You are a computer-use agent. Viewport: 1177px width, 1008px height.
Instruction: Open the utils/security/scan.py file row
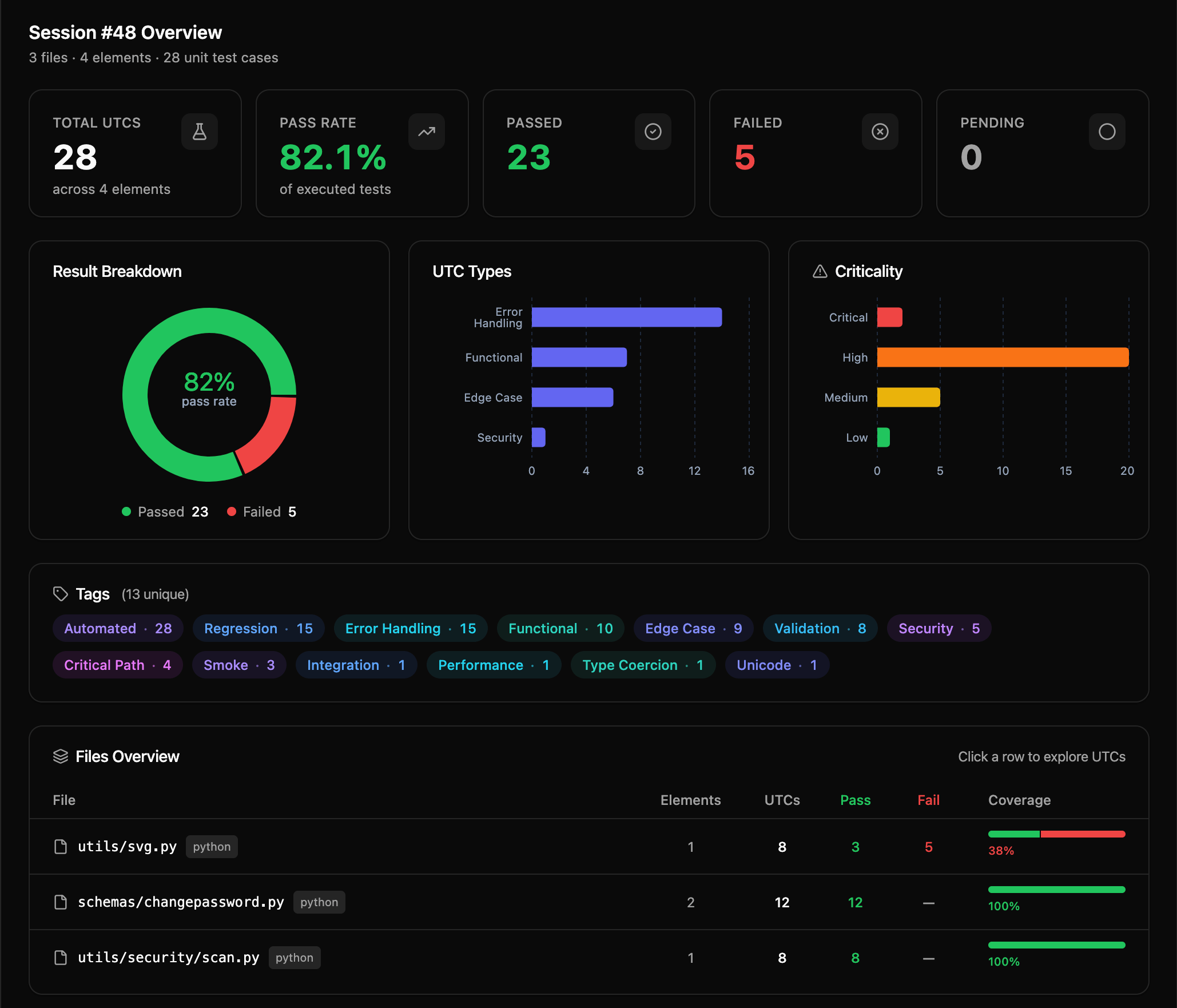point(589,958)
